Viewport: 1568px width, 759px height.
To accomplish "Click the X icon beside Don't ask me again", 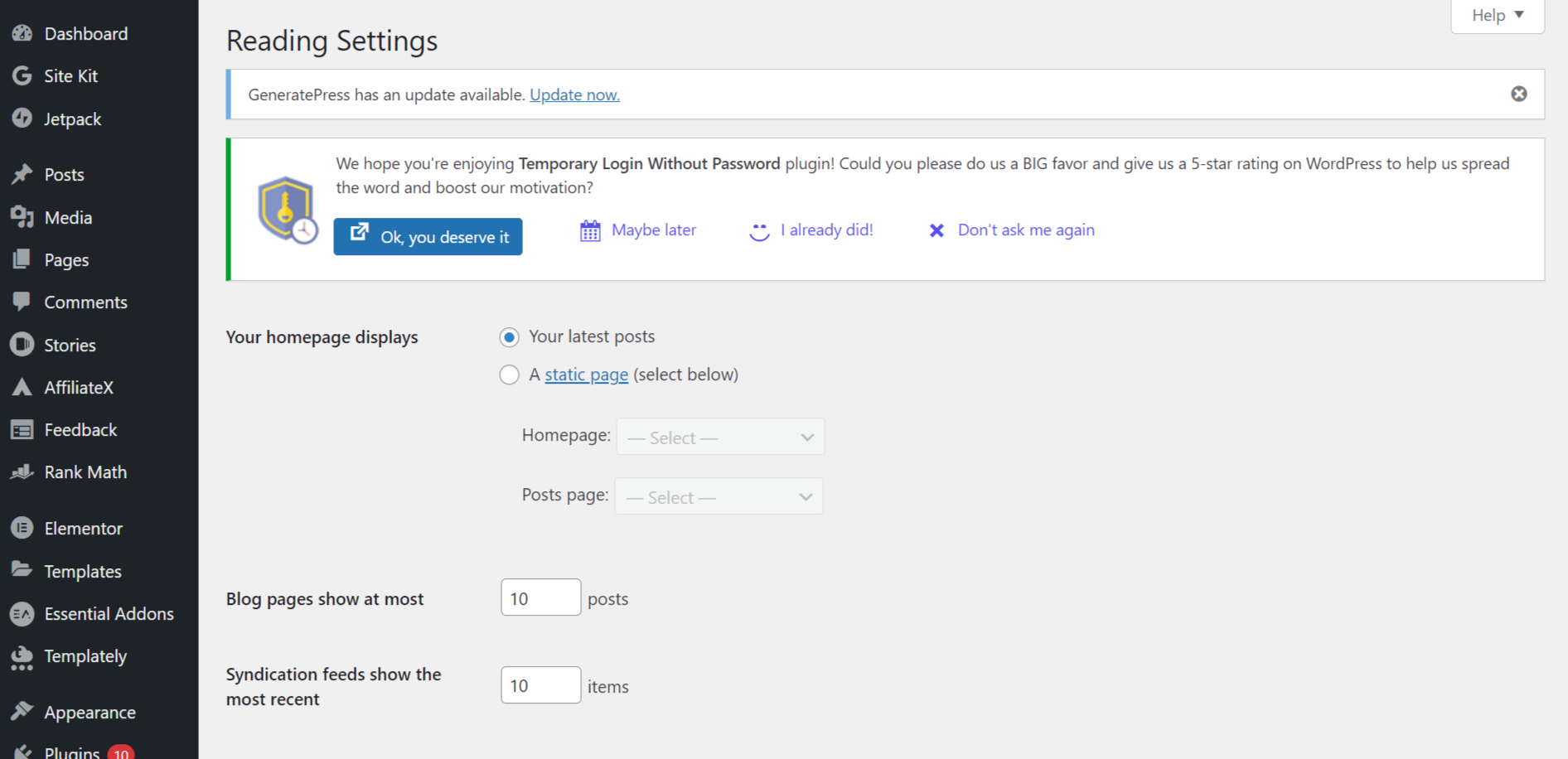I will (936, 230).
